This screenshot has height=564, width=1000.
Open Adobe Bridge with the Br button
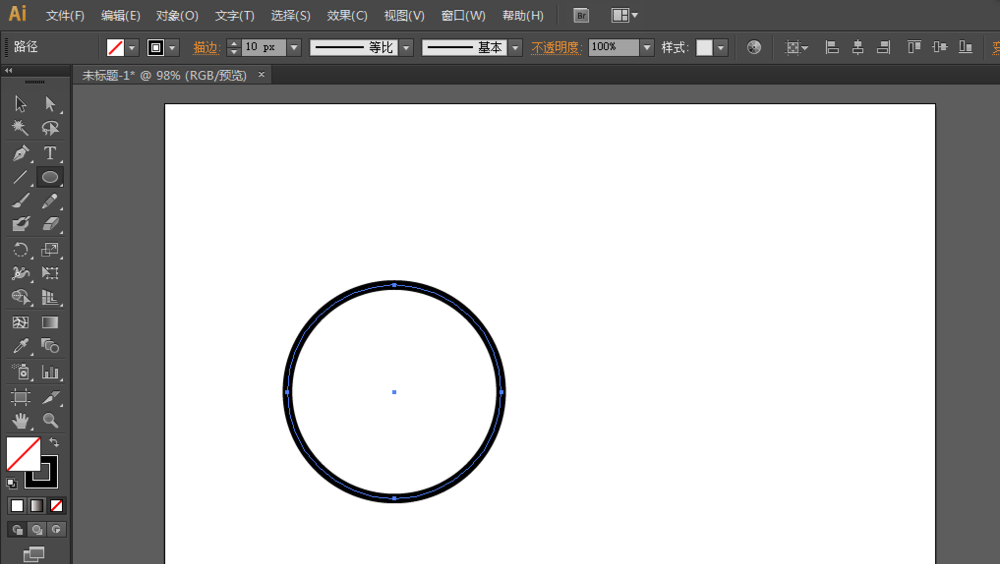[x=581, y=15]
